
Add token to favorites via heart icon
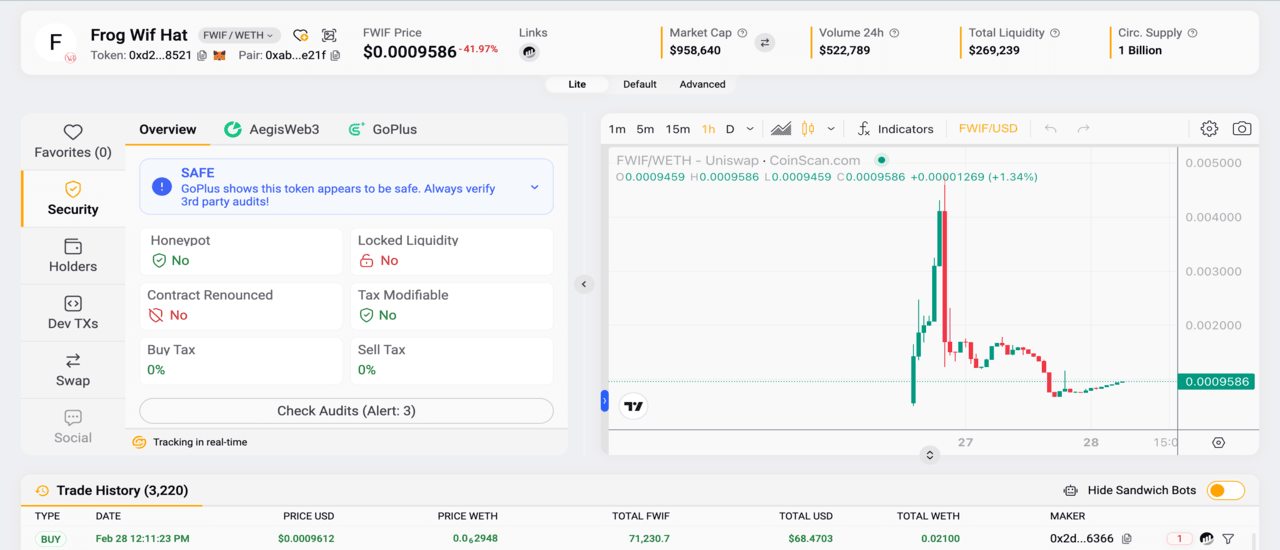[300, 36]
